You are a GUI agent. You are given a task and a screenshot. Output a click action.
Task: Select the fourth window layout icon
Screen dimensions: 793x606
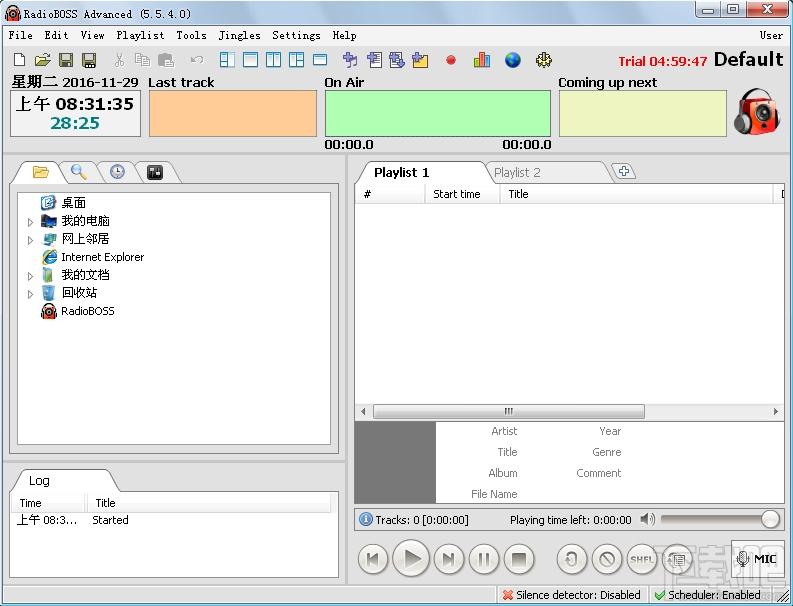[296, 60]
